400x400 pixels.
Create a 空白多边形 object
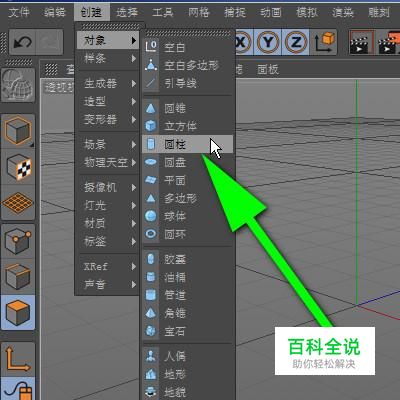pos(187,65)
